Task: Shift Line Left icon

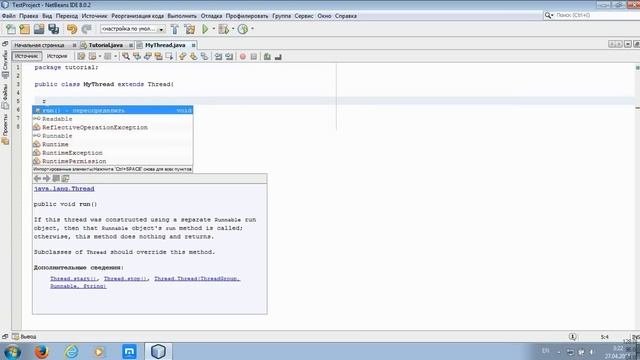Action: (x=218, y=57)
